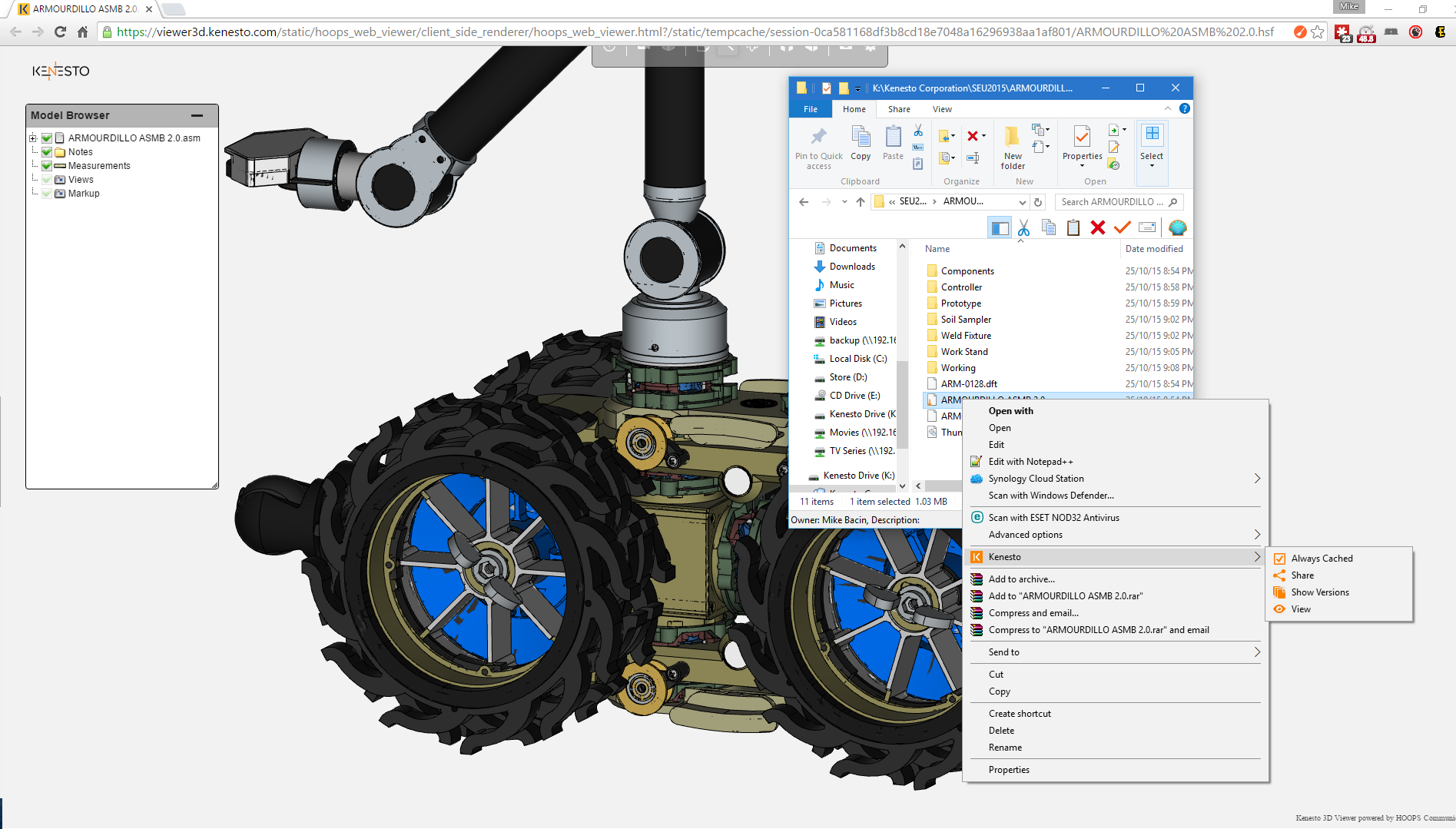Open the Select dropdown in the ribbon

coord(1152,166)
